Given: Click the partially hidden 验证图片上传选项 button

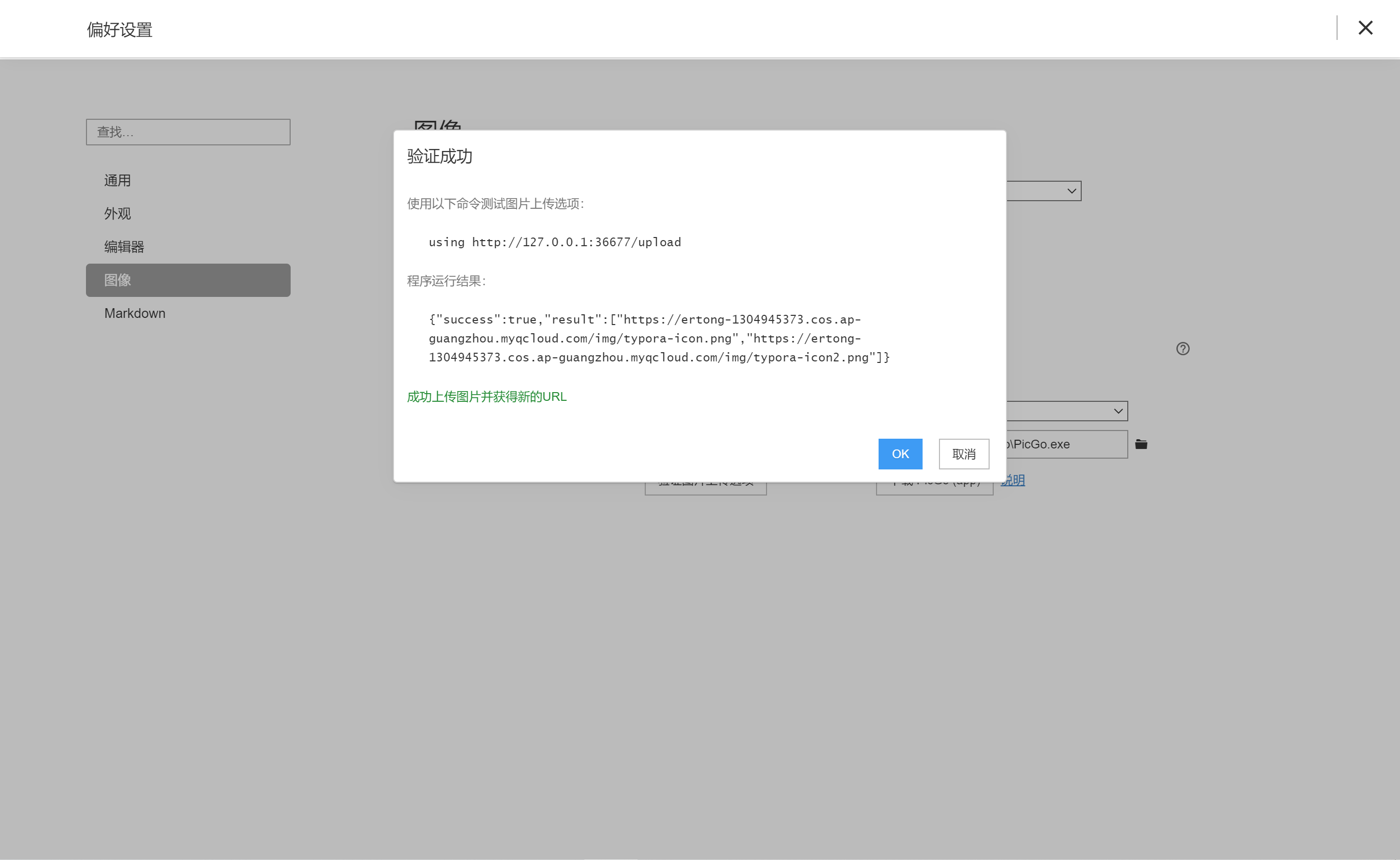Looking at the screenshot, I should (706, 488).
